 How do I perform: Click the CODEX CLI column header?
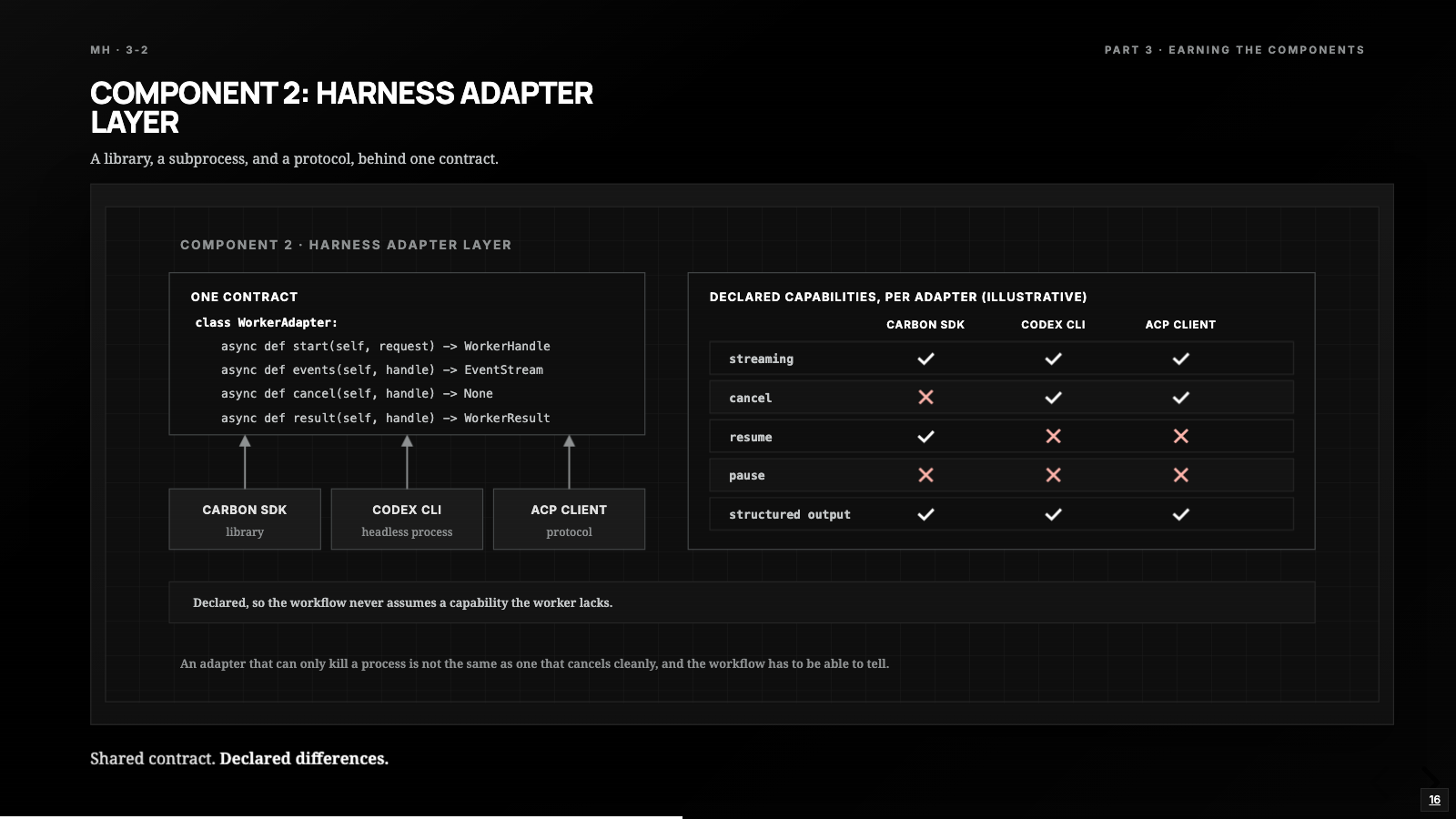[x=1053, y=325]
